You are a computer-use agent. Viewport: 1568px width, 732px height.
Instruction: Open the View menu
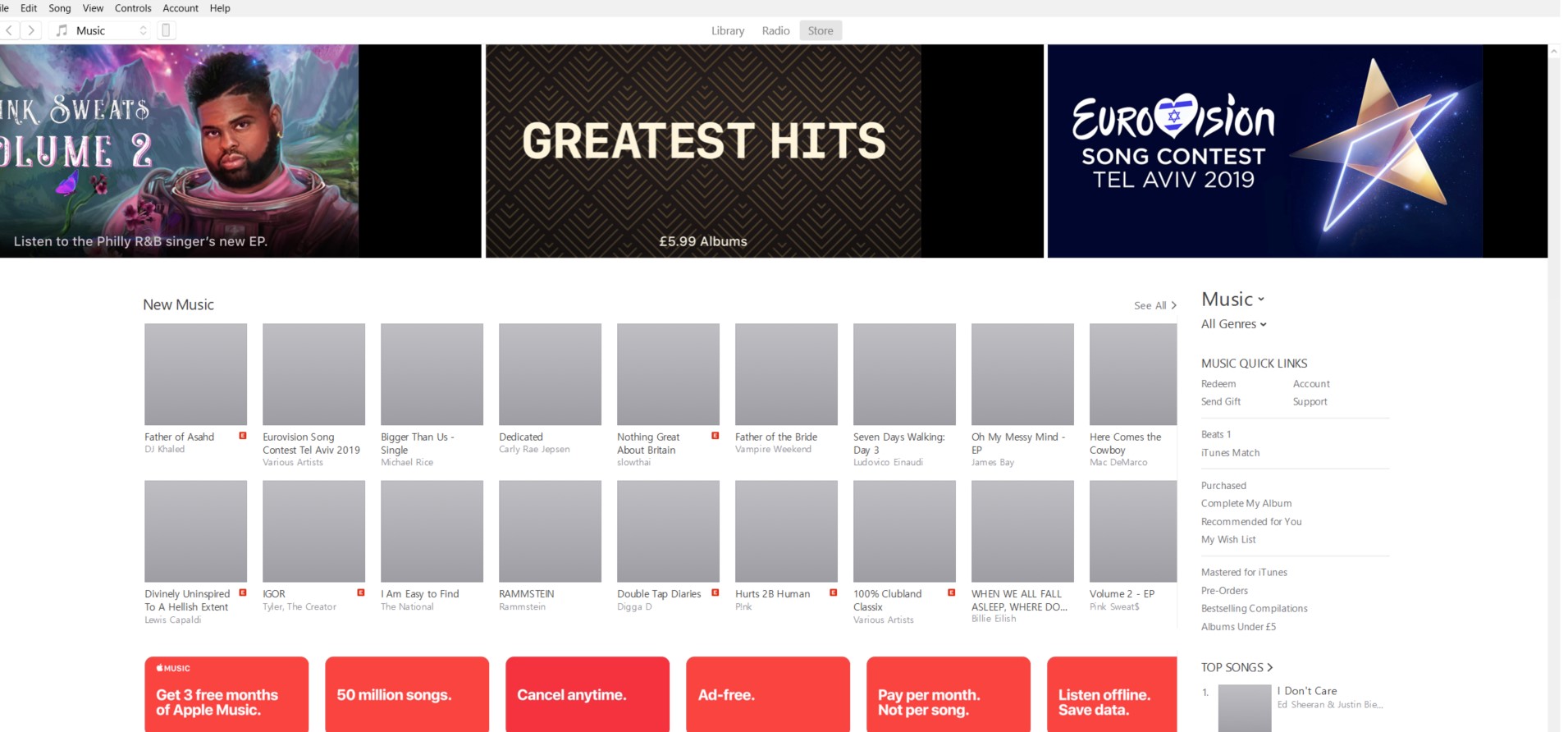coord(93,8)
